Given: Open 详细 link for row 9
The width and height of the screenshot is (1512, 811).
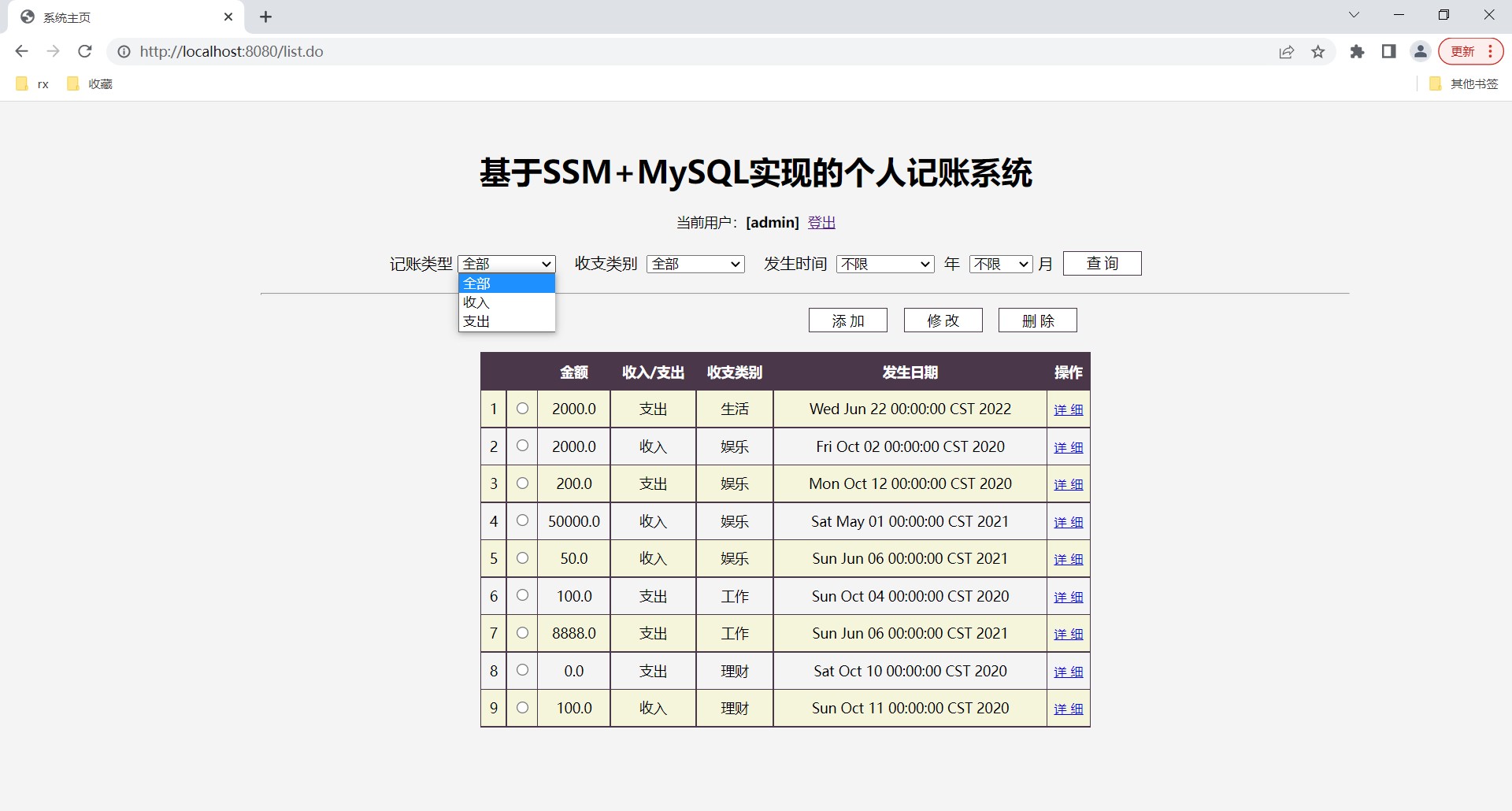Looking at the screenshot, I should [1069, 709].
